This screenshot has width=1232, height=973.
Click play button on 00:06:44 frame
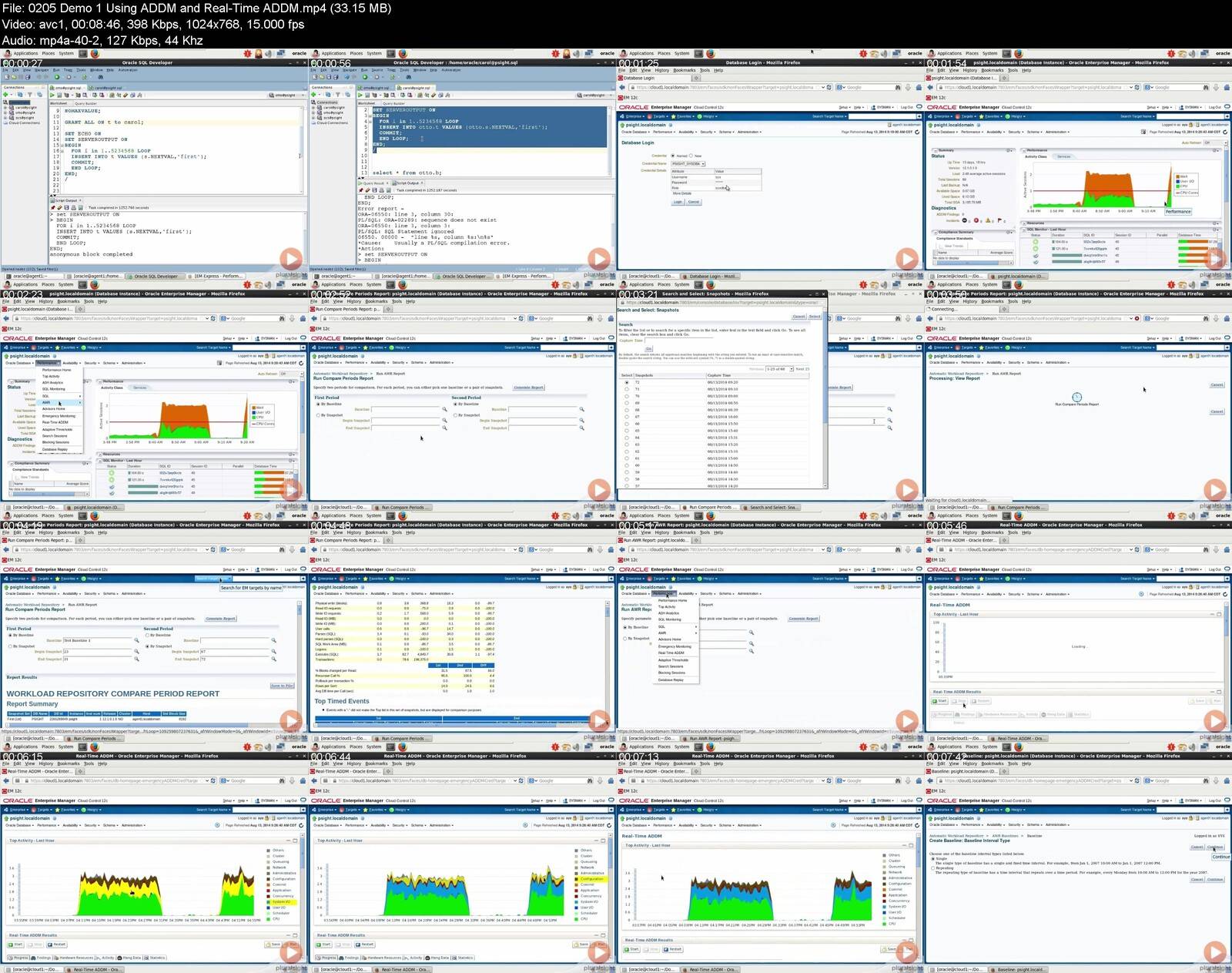(598, 952)
